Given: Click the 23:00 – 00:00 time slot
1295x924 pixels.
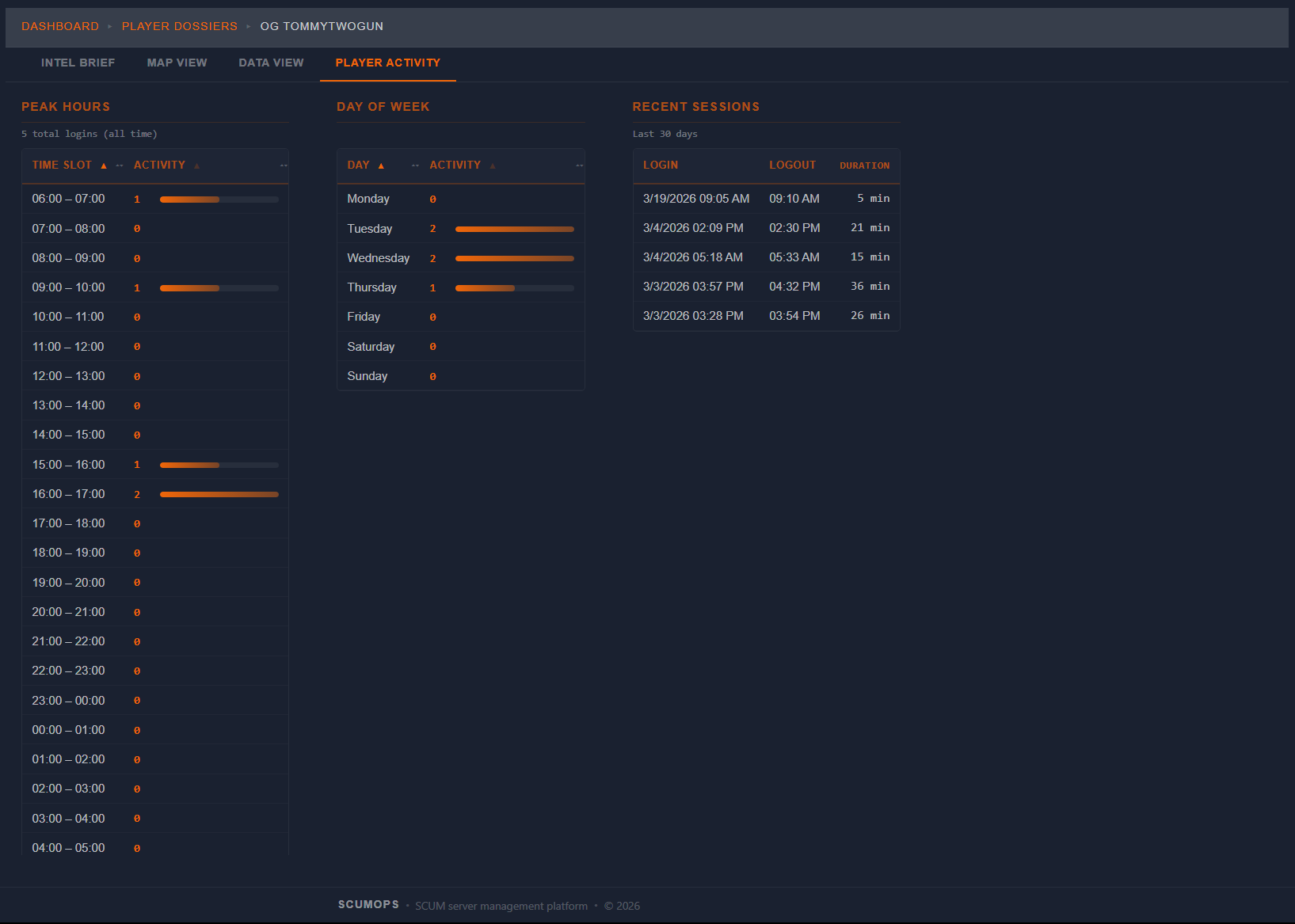Looking at the screenshot, I should (x=68, y=701).
